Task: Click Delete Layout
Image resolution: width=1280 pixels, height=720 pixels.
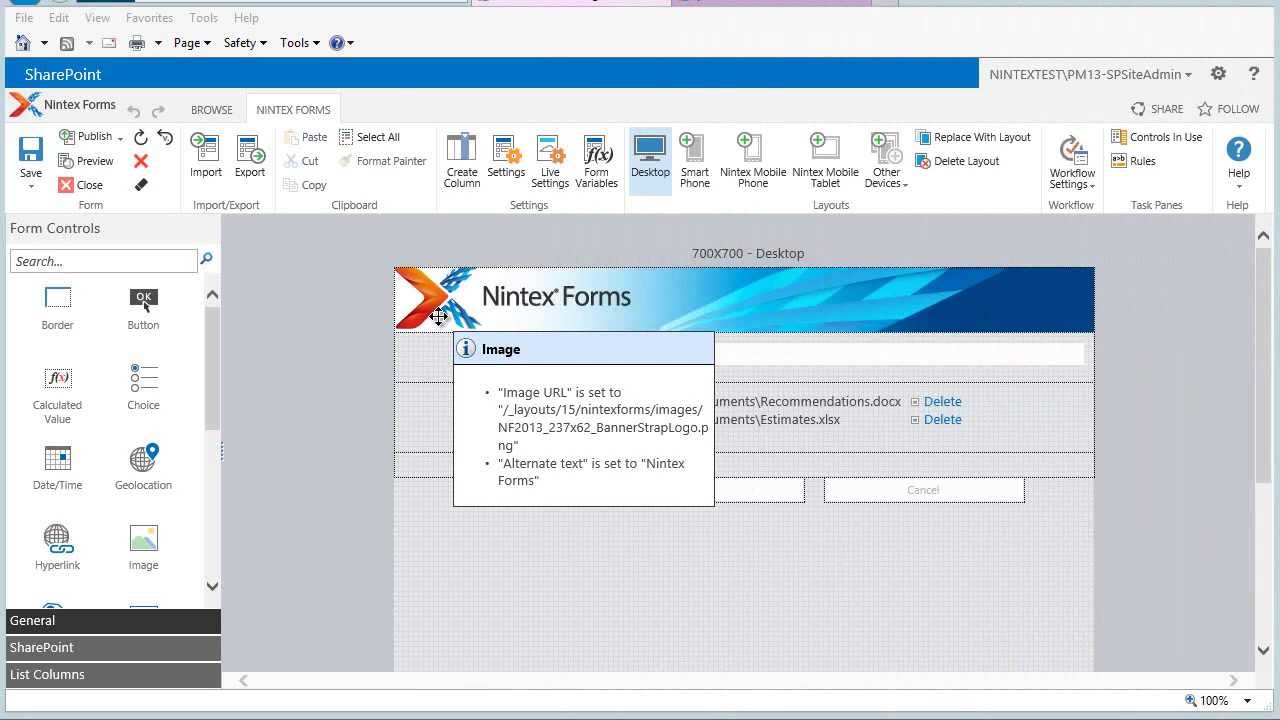Action: (957, 161)
